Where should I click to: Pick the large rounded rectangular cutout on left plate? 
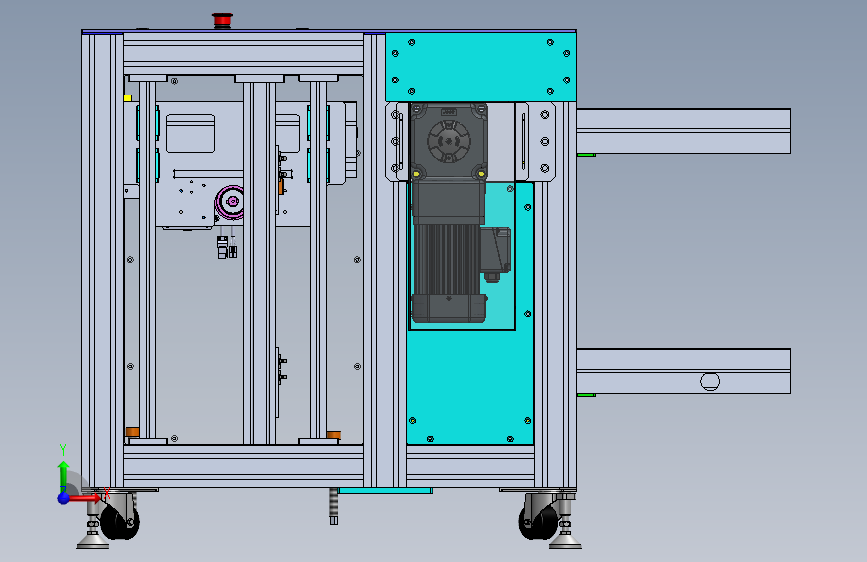tap(190, 133)
